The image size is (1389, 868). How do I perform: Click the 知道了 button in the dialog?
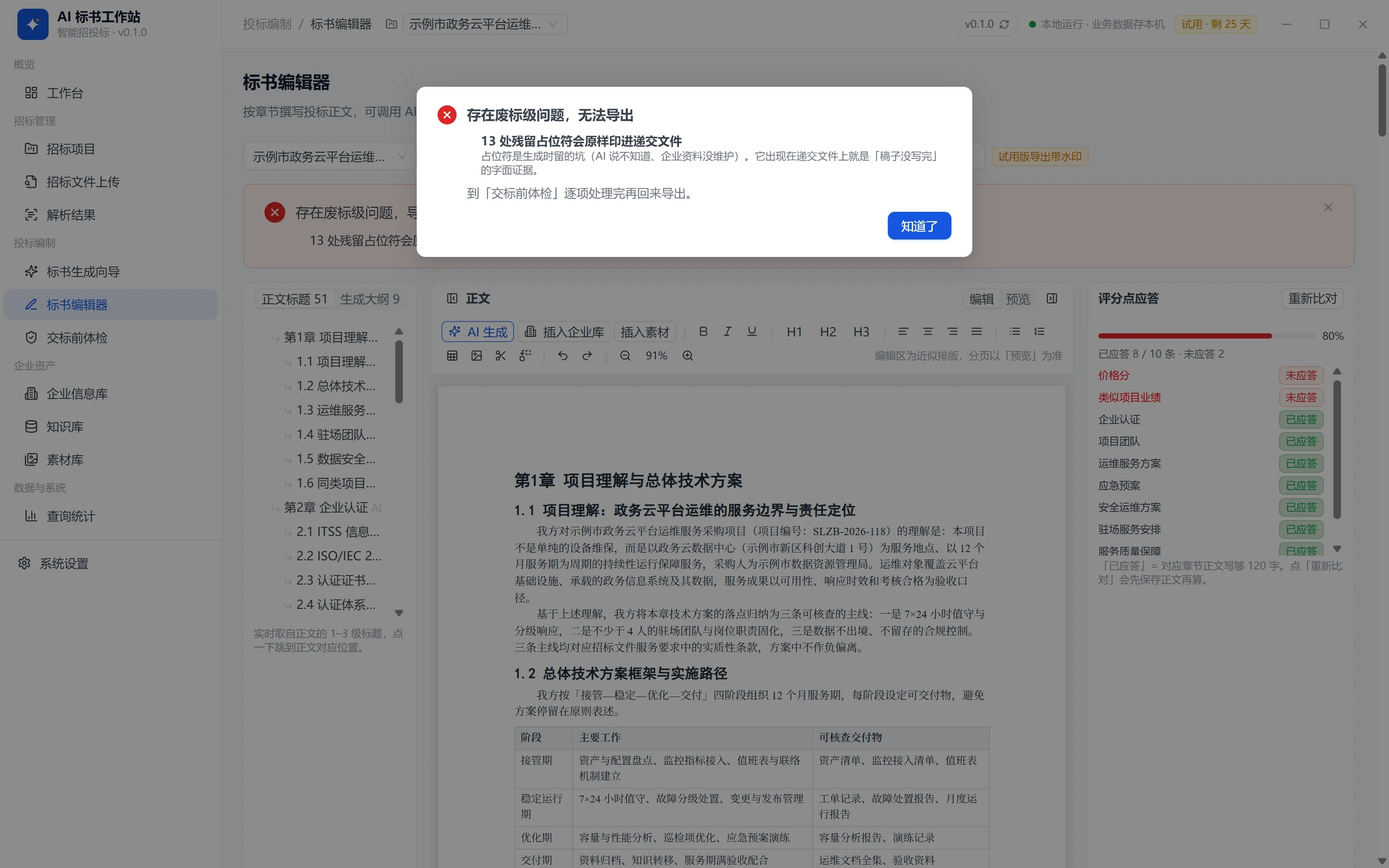919,226
